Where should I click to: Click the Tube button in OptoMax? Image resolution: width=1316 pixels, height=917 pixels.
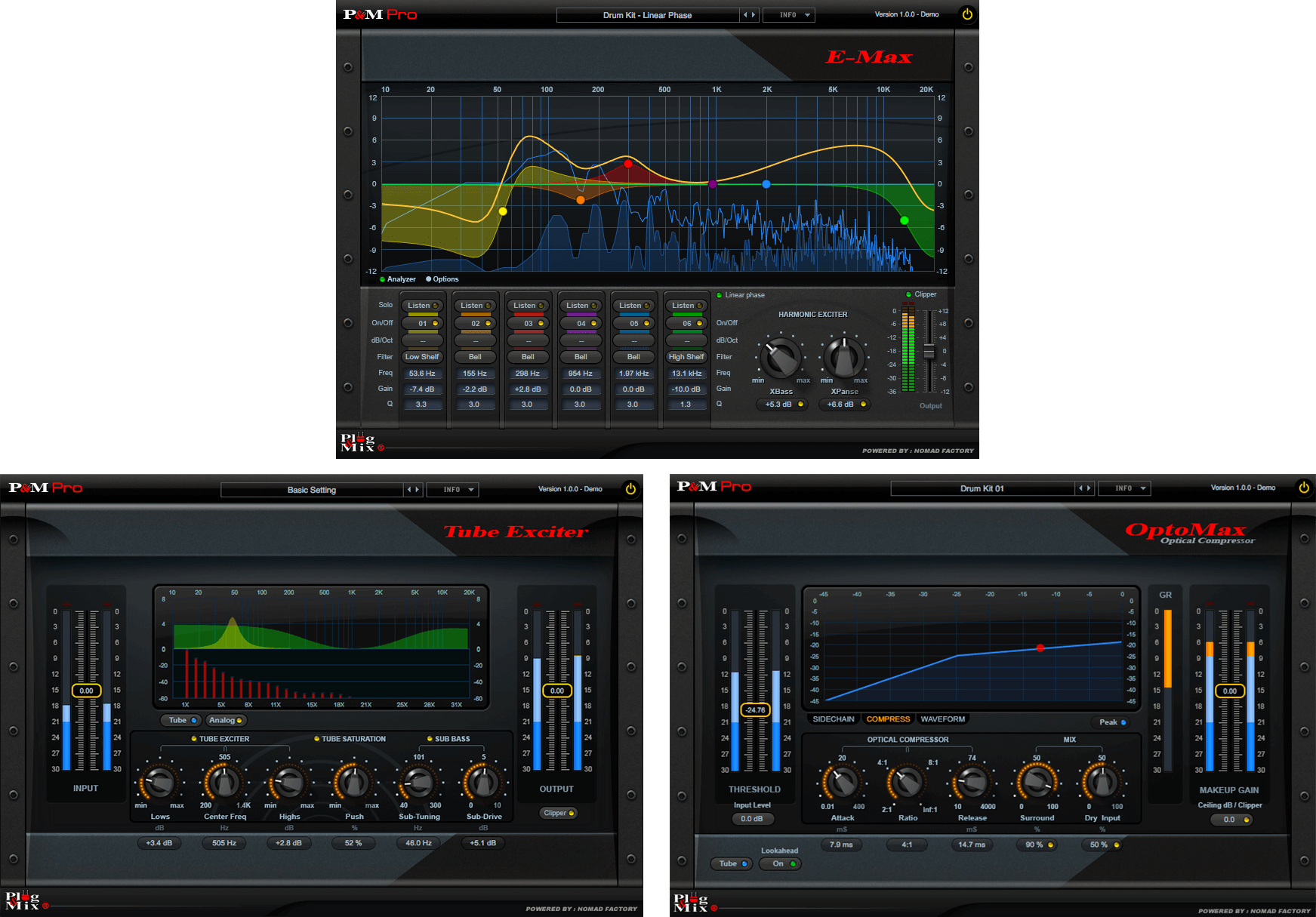click(732, 863)
